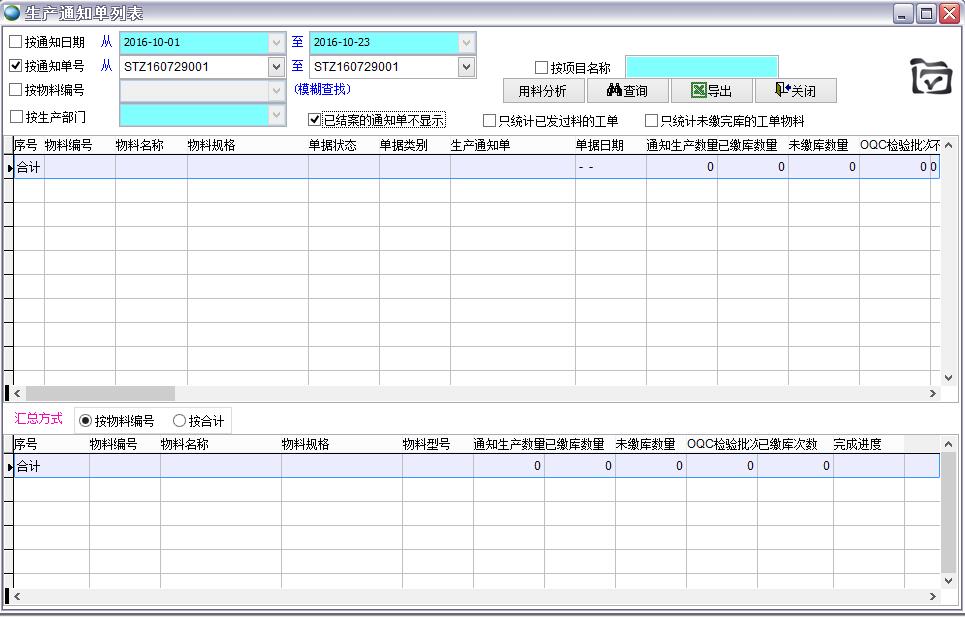This screenshot has height=617, width=965.
Task: Uncheck the 按通知单号 checkbox
Action: [x=16, y=66]
